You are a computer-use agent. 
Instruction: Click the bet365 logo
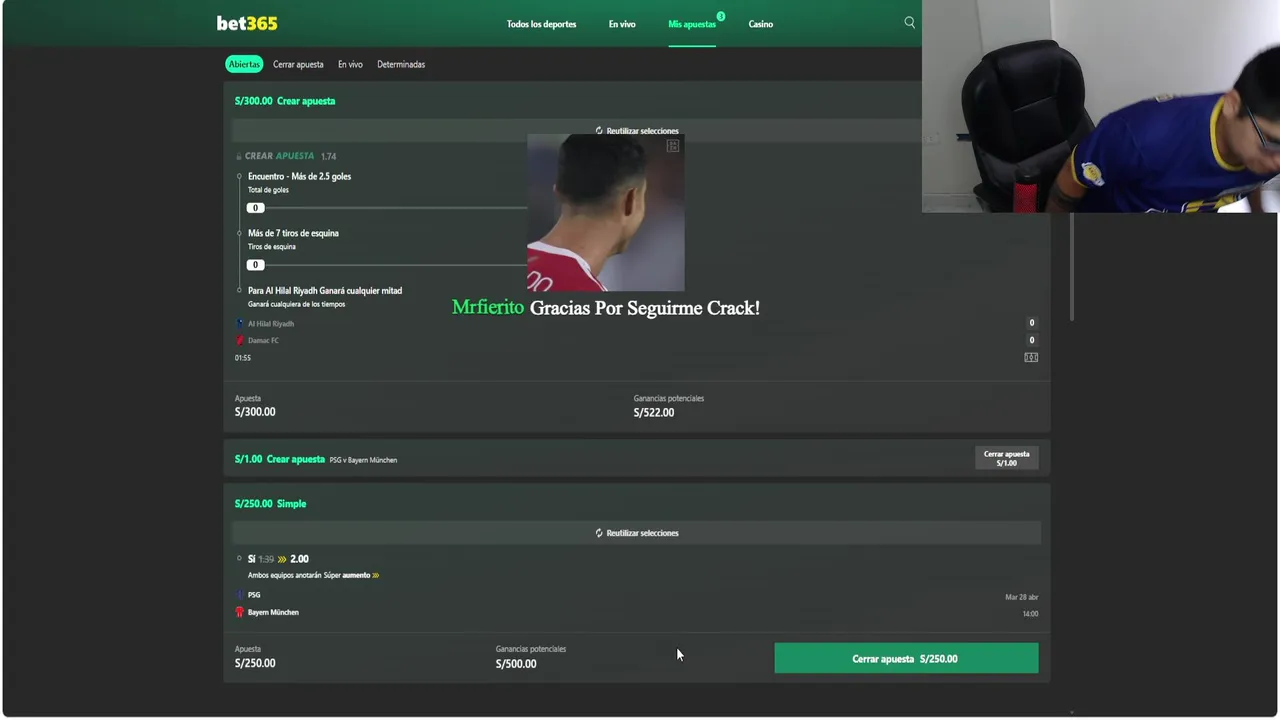247,23
